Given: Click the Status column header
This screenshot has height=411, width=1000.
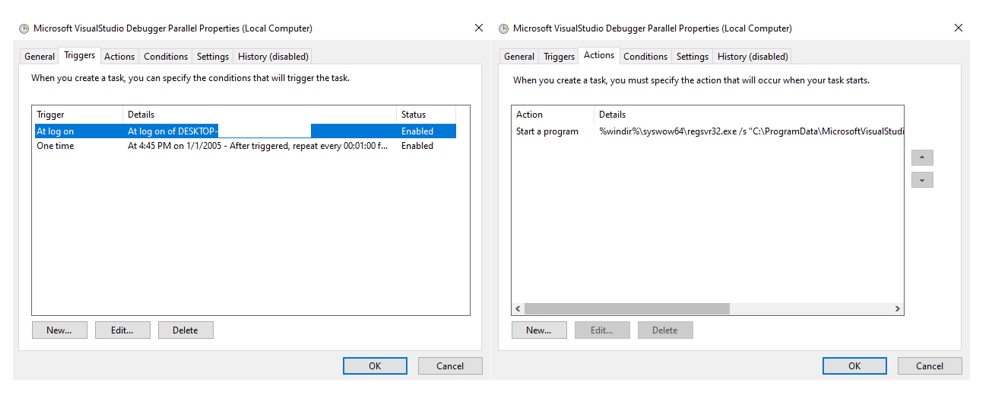Looking at the screenshot, I should click(x=426, y=114).
